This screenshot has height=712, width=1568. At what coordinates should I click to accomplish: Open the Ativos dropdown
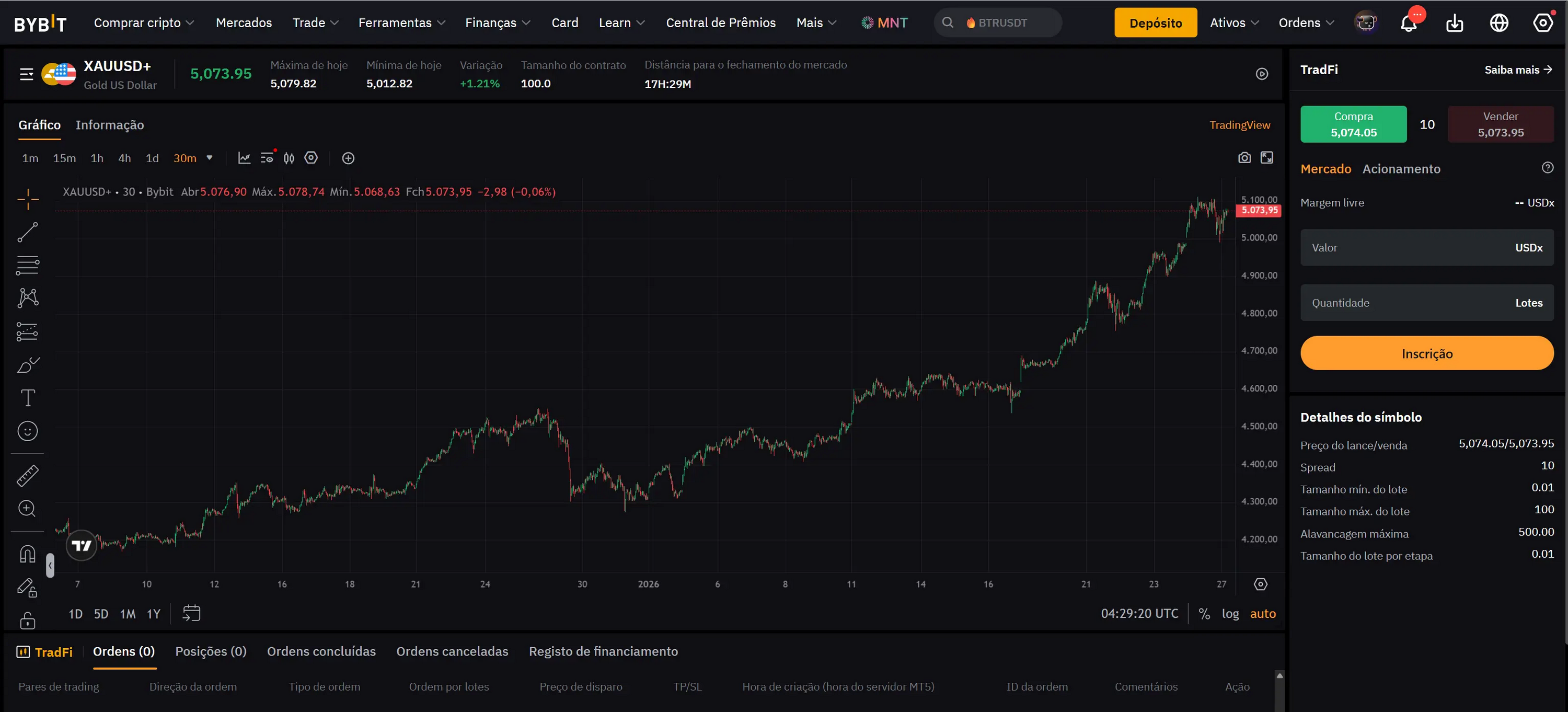tap(1234, 22)
